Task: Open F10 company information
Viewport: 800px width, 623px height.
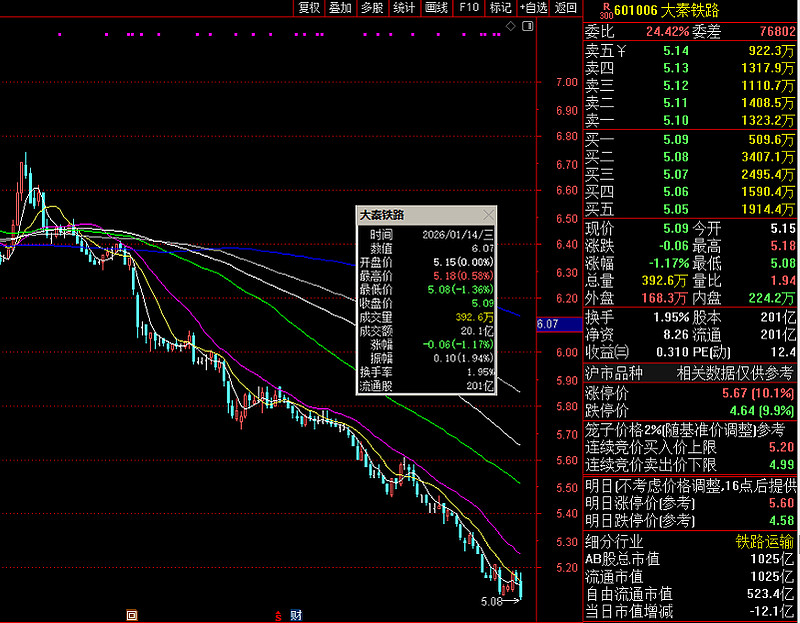Action: [x=468, y=8]
